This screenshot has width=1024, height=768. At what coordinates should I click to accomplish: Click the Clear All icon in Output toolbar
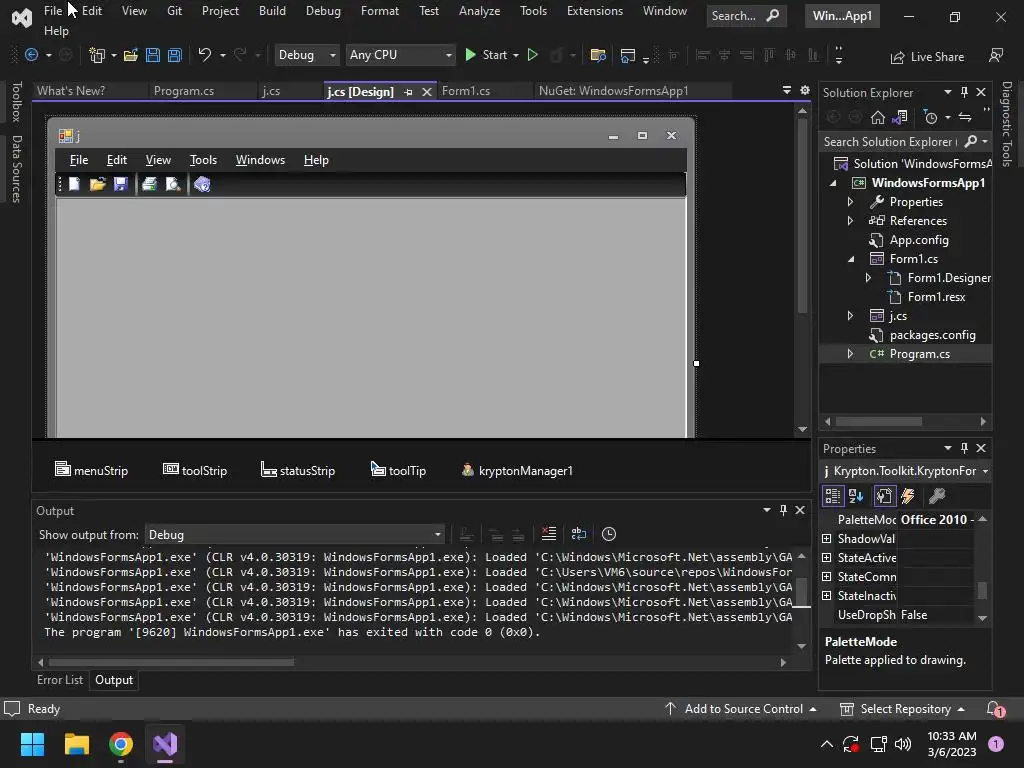(x=549, y=534)
